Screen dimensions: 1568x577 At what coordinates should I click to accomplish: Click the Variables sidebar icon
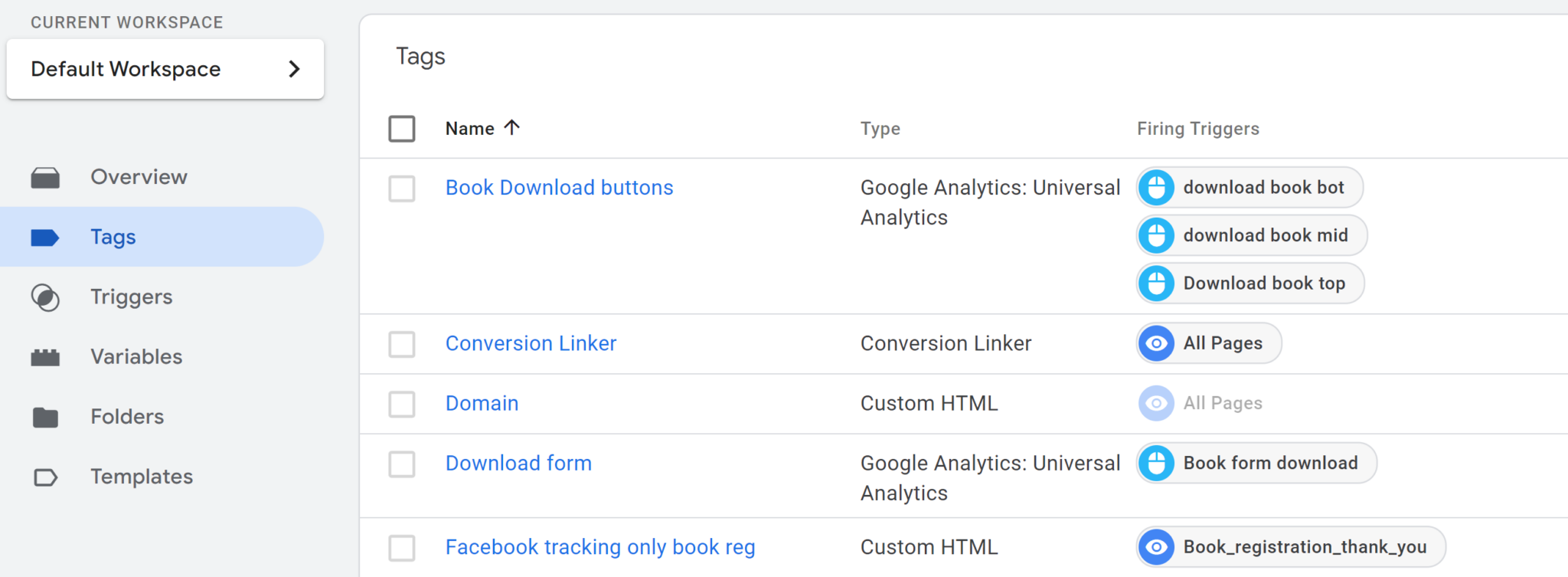(45, 357)
